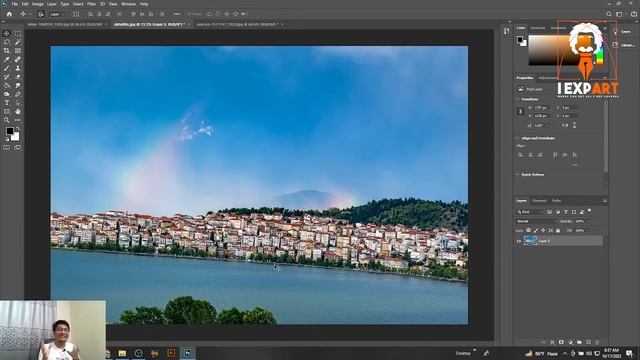640x360 pixels.
Task: Click the width field in Transform
Action: coord(542,108)
